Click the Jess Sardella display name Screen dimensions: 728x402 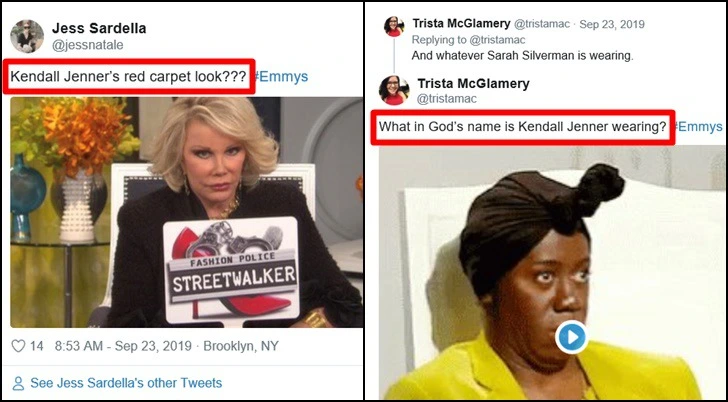tap(99, 28)
